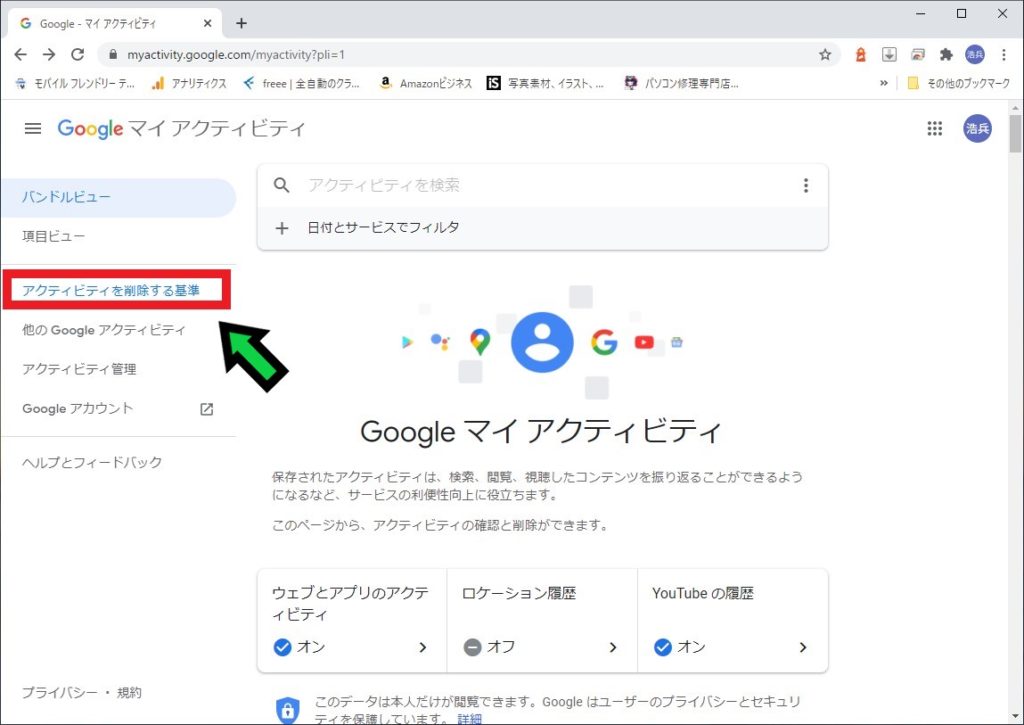Open the Google apps grid
The image size is (1024, 725).
coord(935,128)
